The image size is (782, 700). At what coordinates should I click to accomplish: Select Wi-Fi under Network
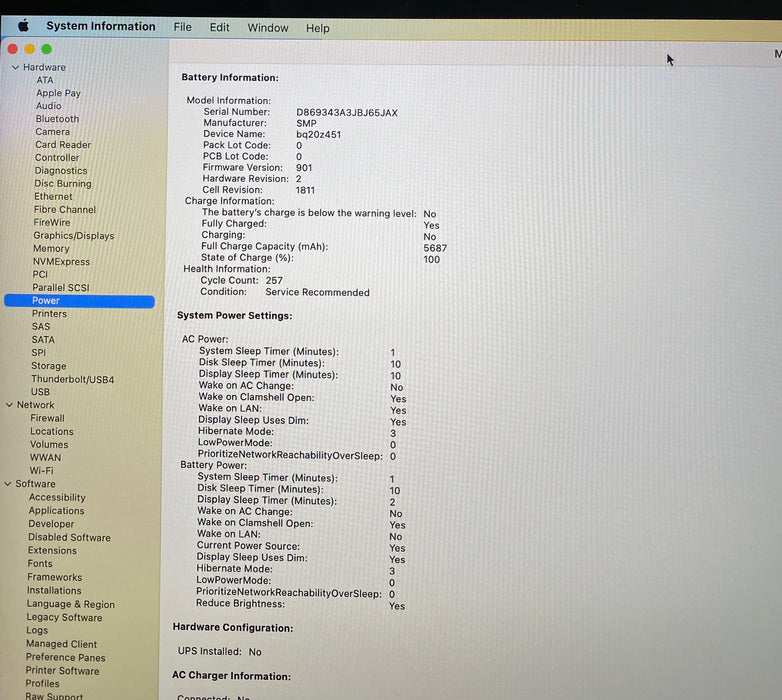[x=41, y=470]
